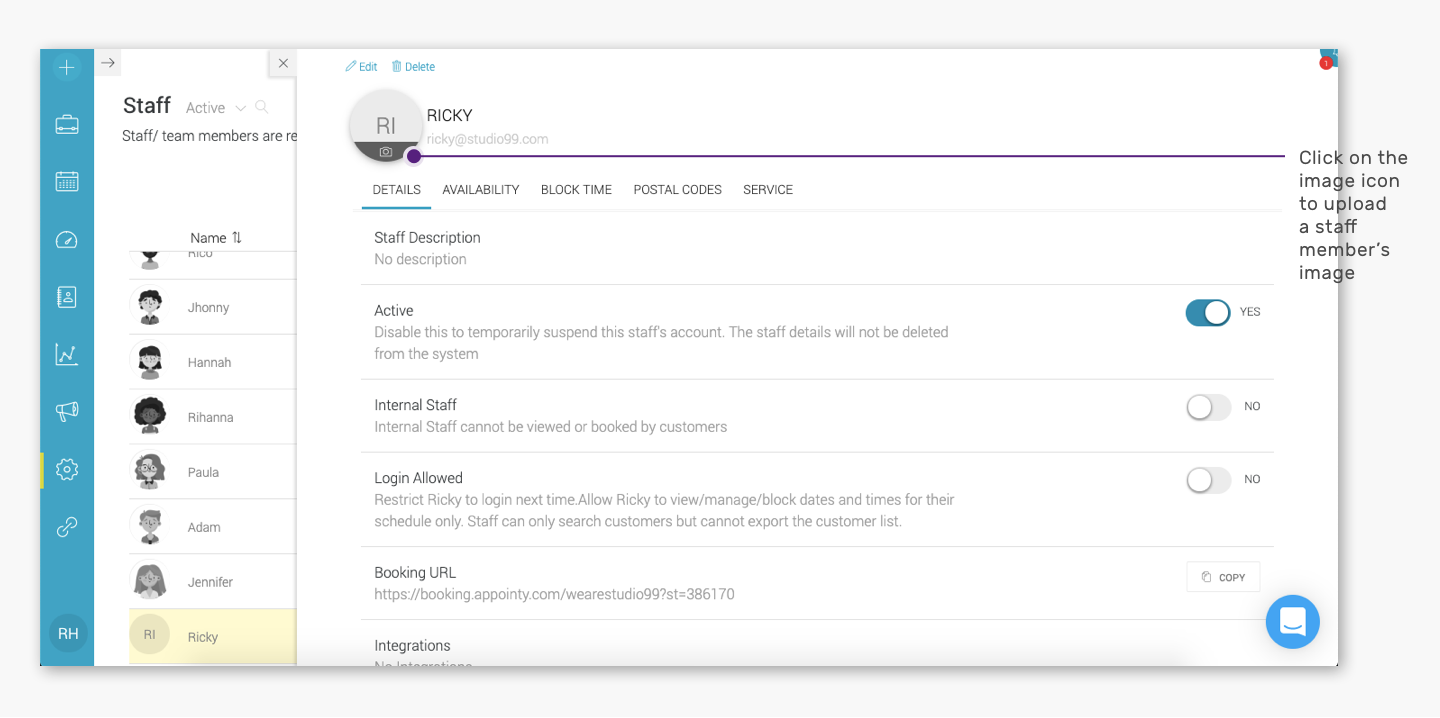Open the calendar icon in sidebar

67,182
